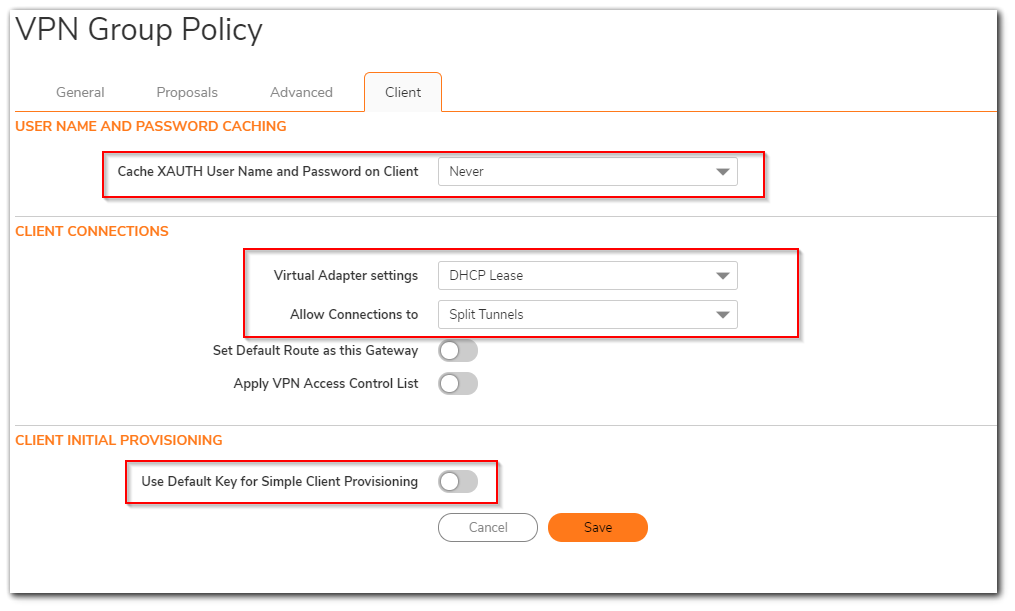This screenshot has height=611, width=1015.
Task: Click the Allow Connections to label text
Action: [x=354, y=314]
